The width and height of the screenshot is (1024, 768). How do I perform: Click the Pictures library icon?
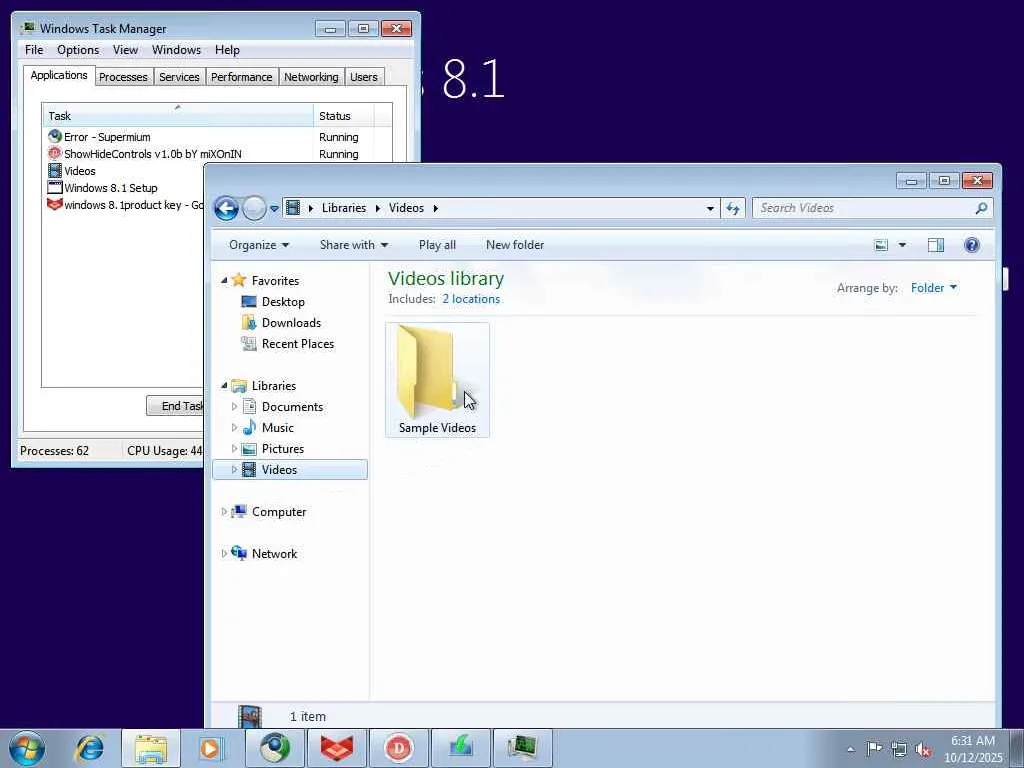pos(249,449)
